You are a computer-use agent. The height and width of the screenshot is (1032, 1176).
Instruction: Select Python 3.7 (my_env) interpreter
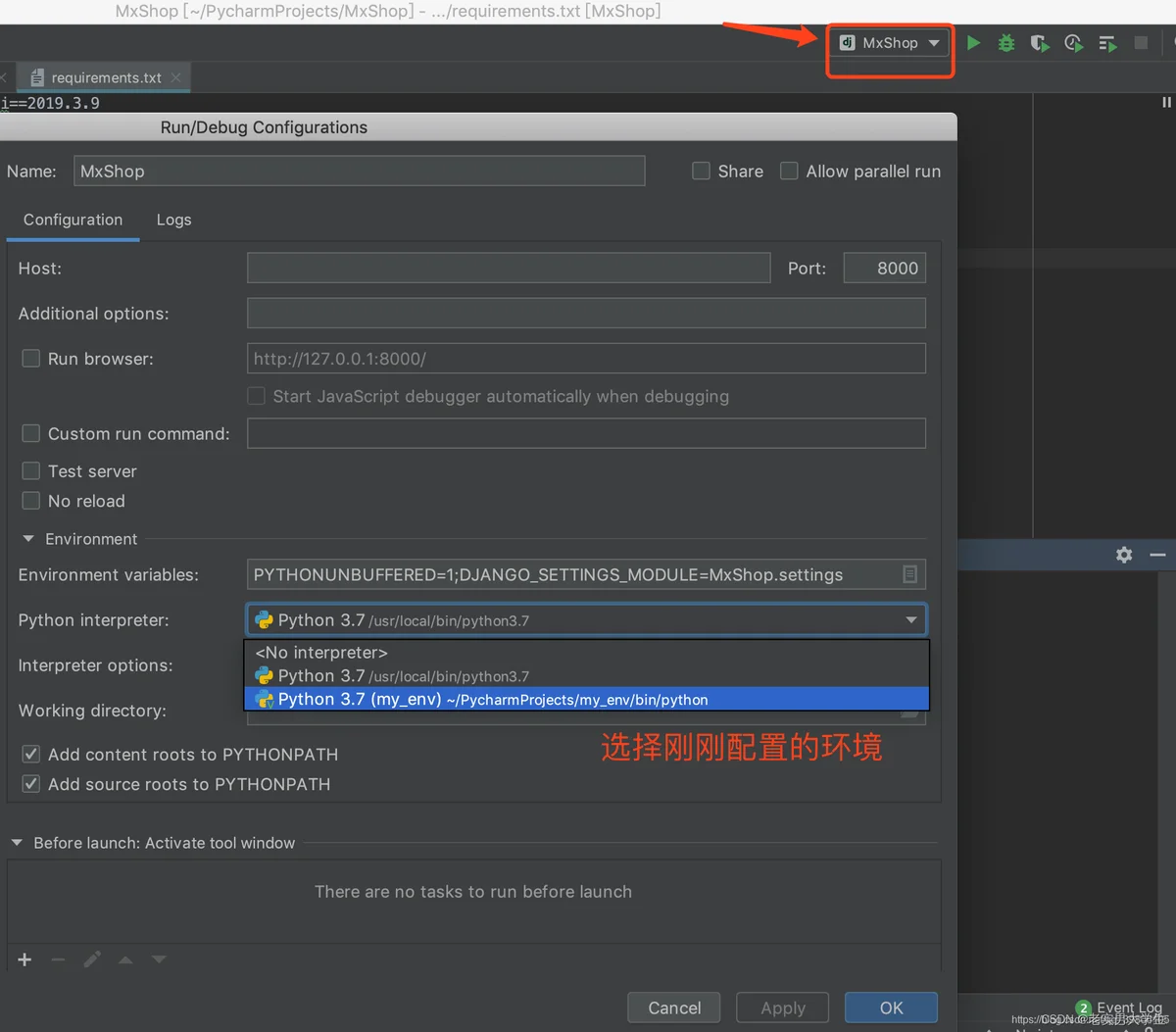(586, 700)
